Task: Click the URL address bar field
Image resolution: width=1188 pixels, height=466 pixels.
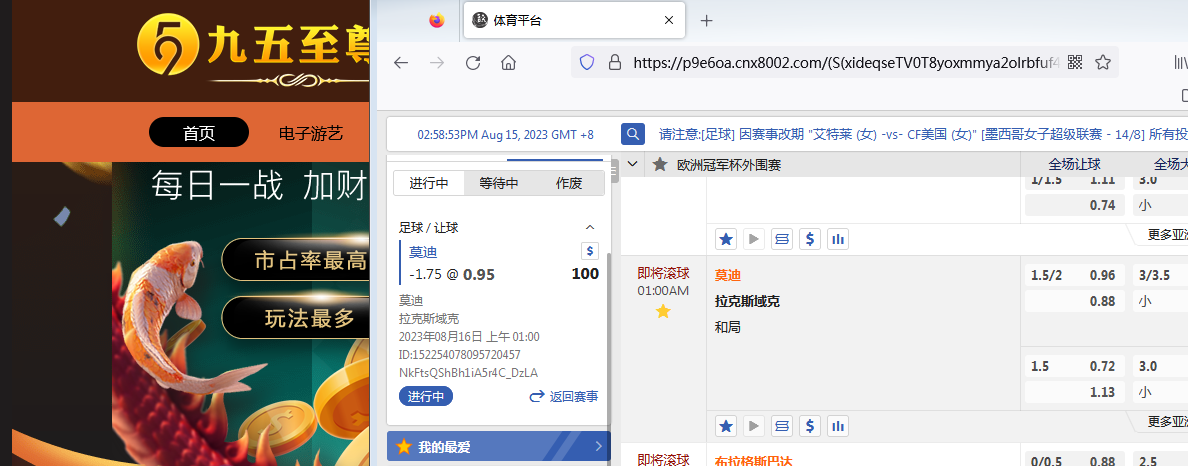Action: (840, 63)
